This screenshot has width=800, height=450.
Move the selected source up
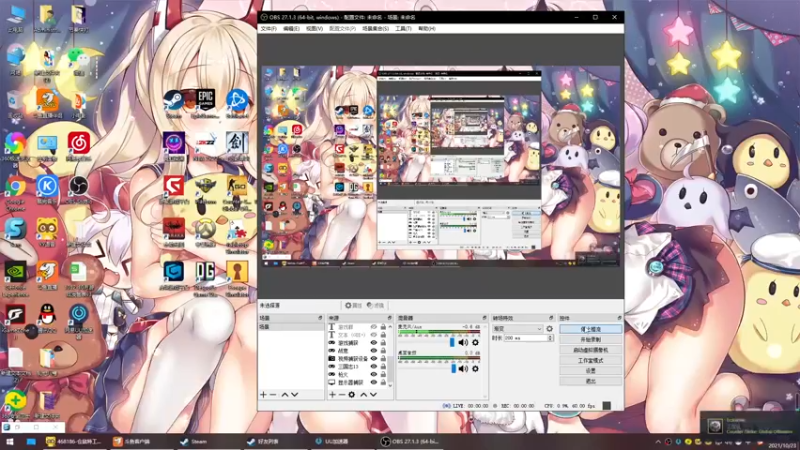click(364, 394)
